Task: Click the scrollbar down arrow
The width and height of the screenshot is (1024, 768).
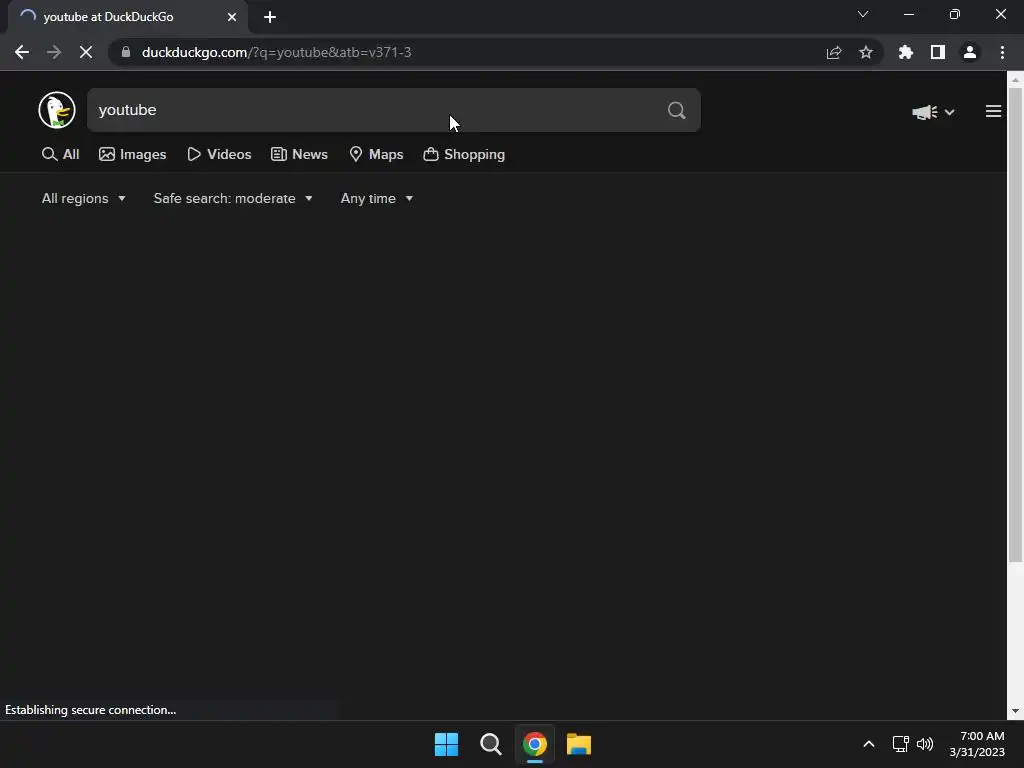Action: click(1015, 711)
